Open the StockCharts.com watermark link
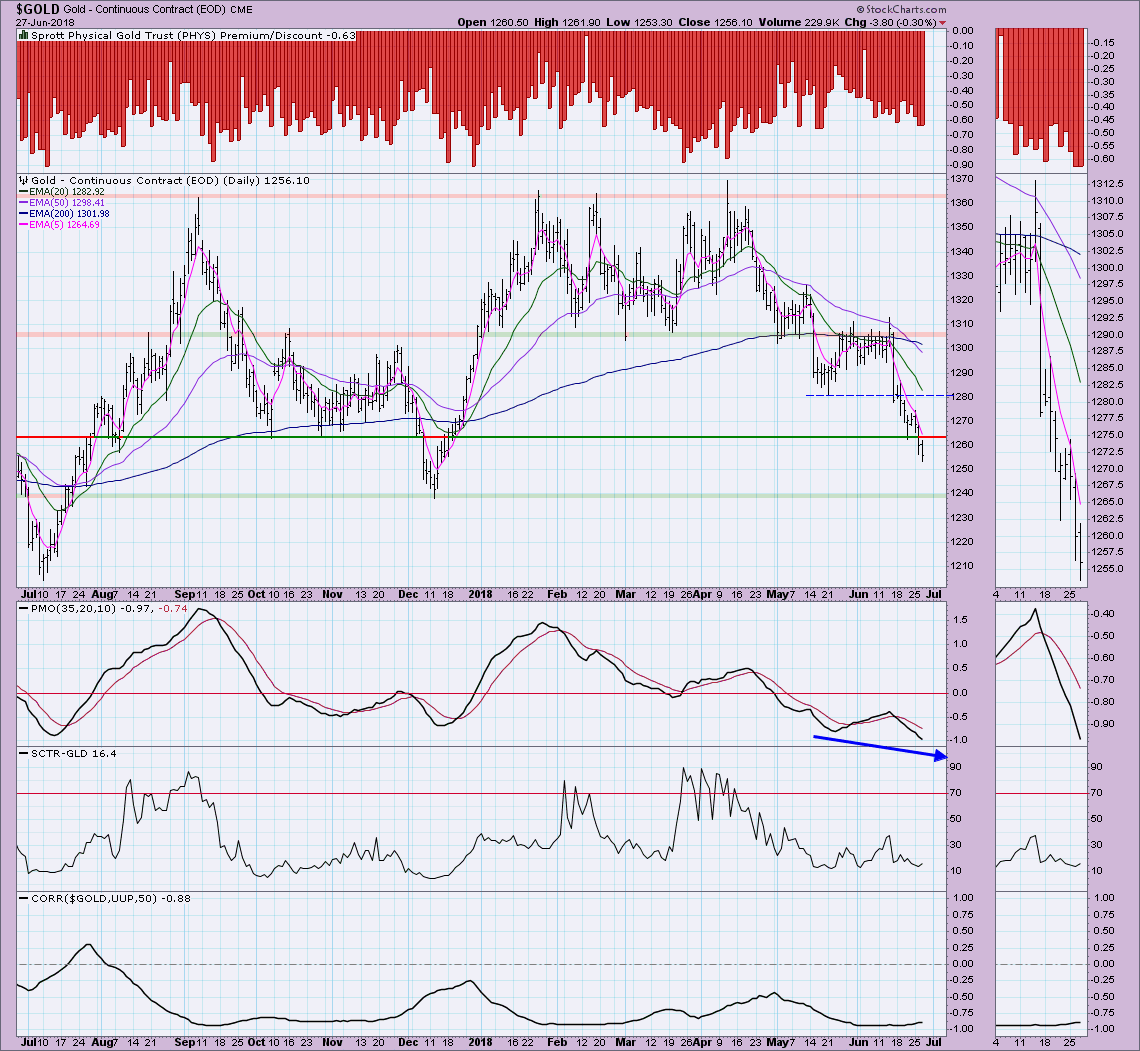The width and height of the screenshot is (1140, 1051). tap(1081, 8)
